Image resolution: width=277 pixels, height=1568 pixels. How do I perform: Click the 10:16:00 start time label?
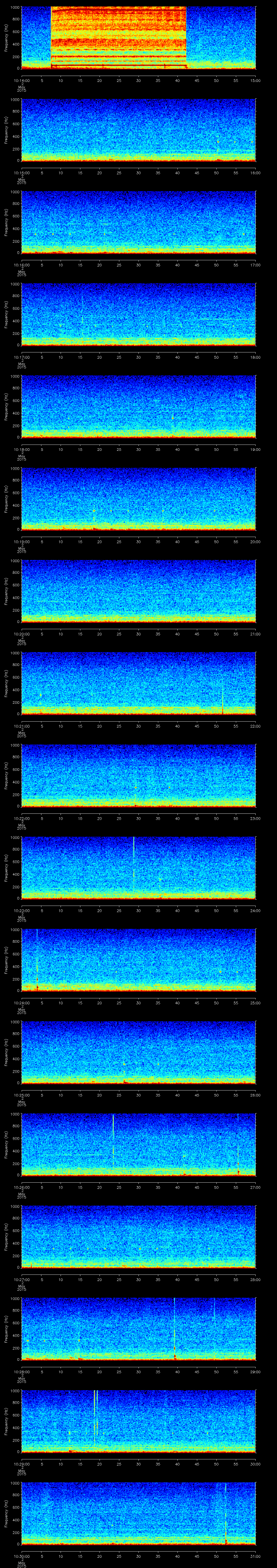click(x=21, y=265)
